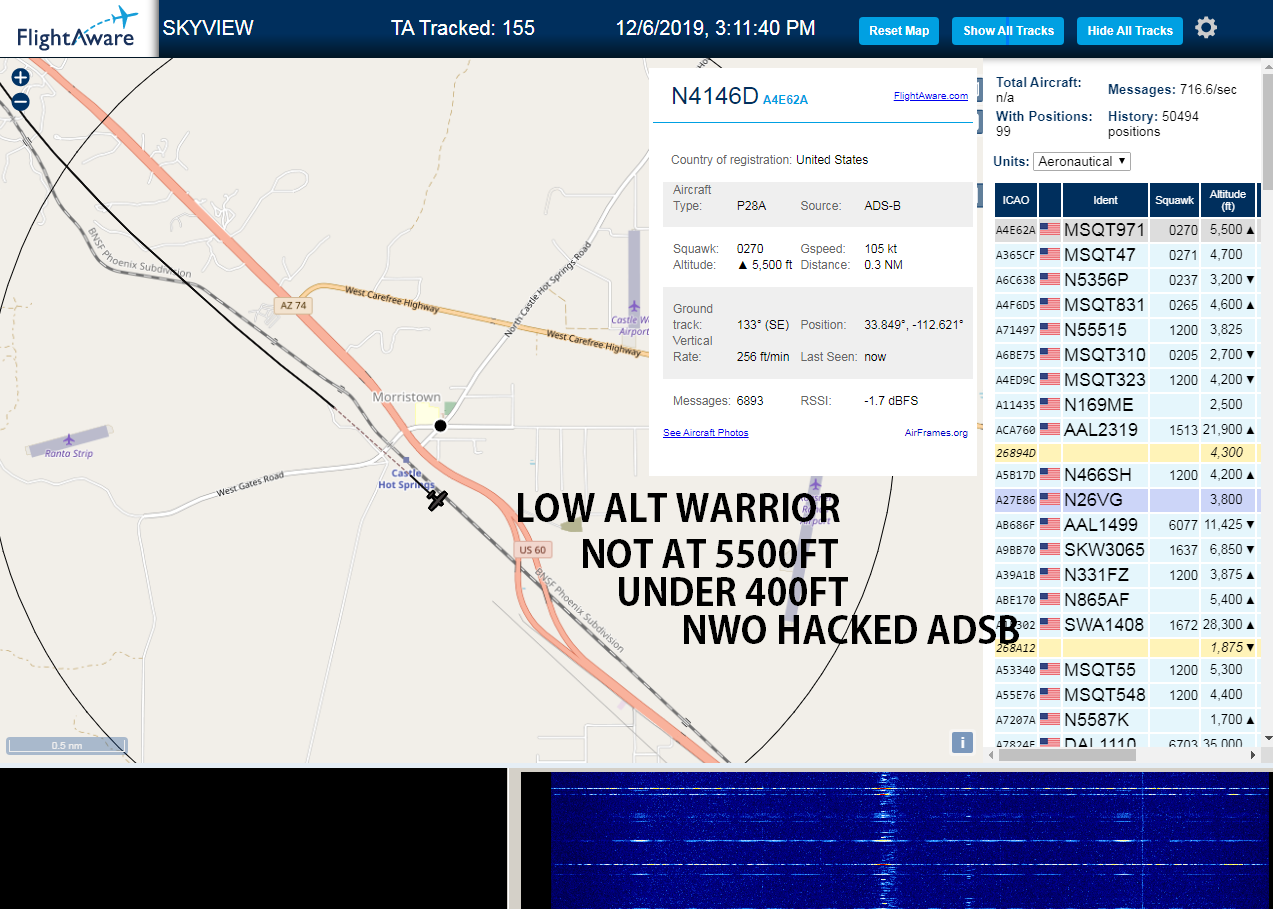Click the Castle Well Airport marker
Image resolution: width=1273 pixels, height=909 pixels.
point(633,306)
